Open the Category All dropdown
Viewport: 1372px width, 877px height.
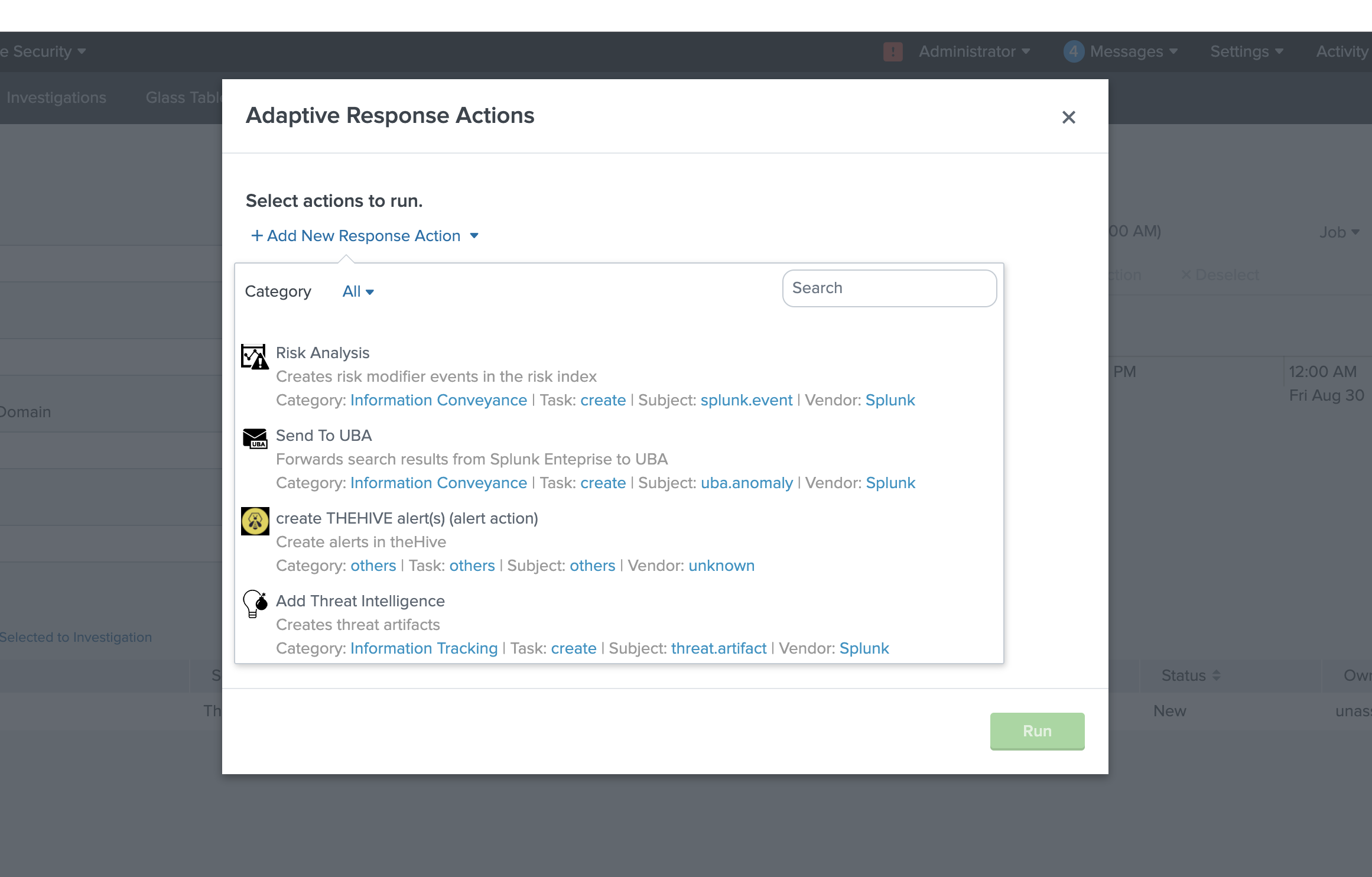coord(357,291)
